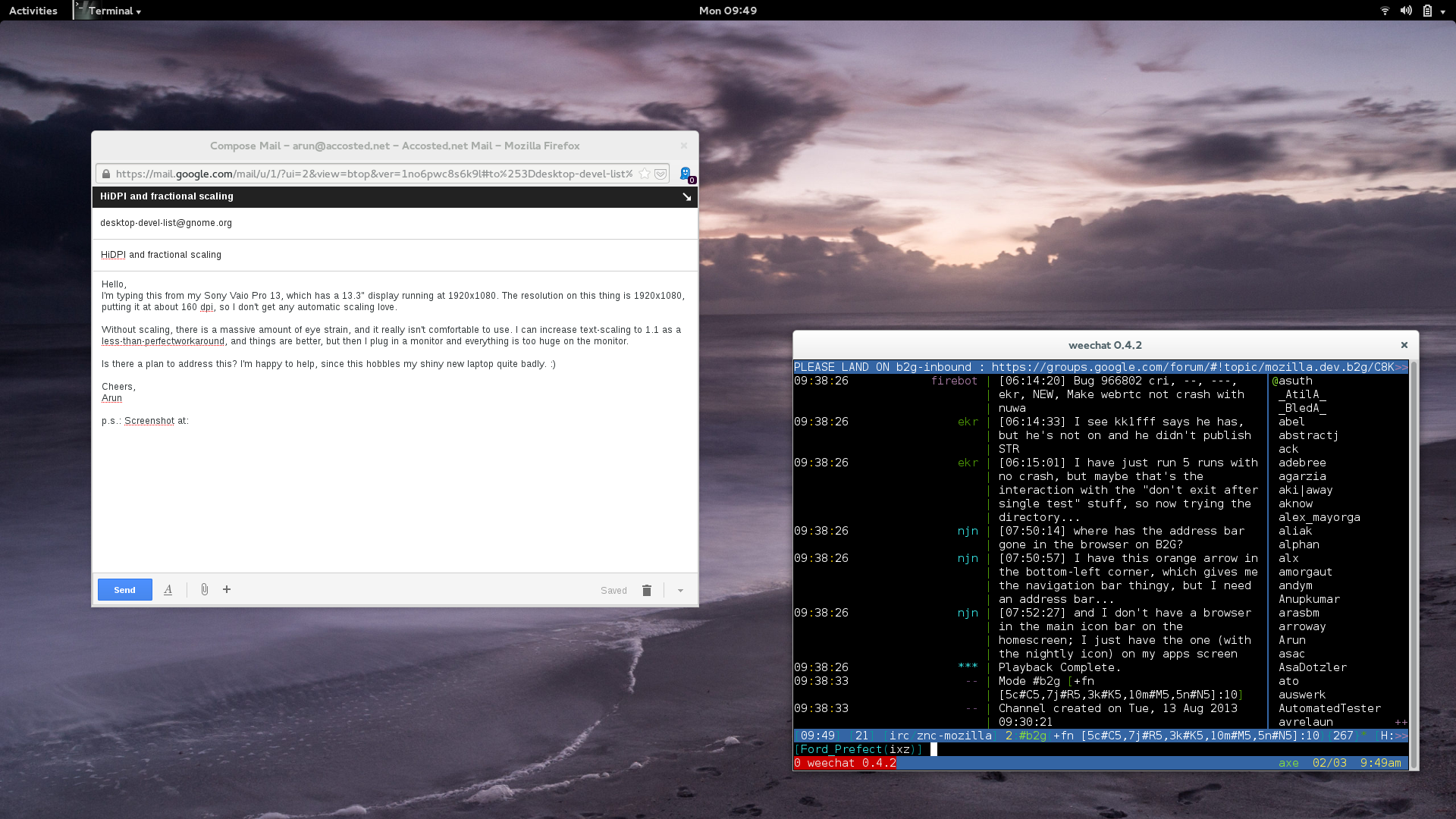Click the 'HiDPI and fractional scaling' compose header
The image size is (1456, 819).
click(x=167, y=196)
